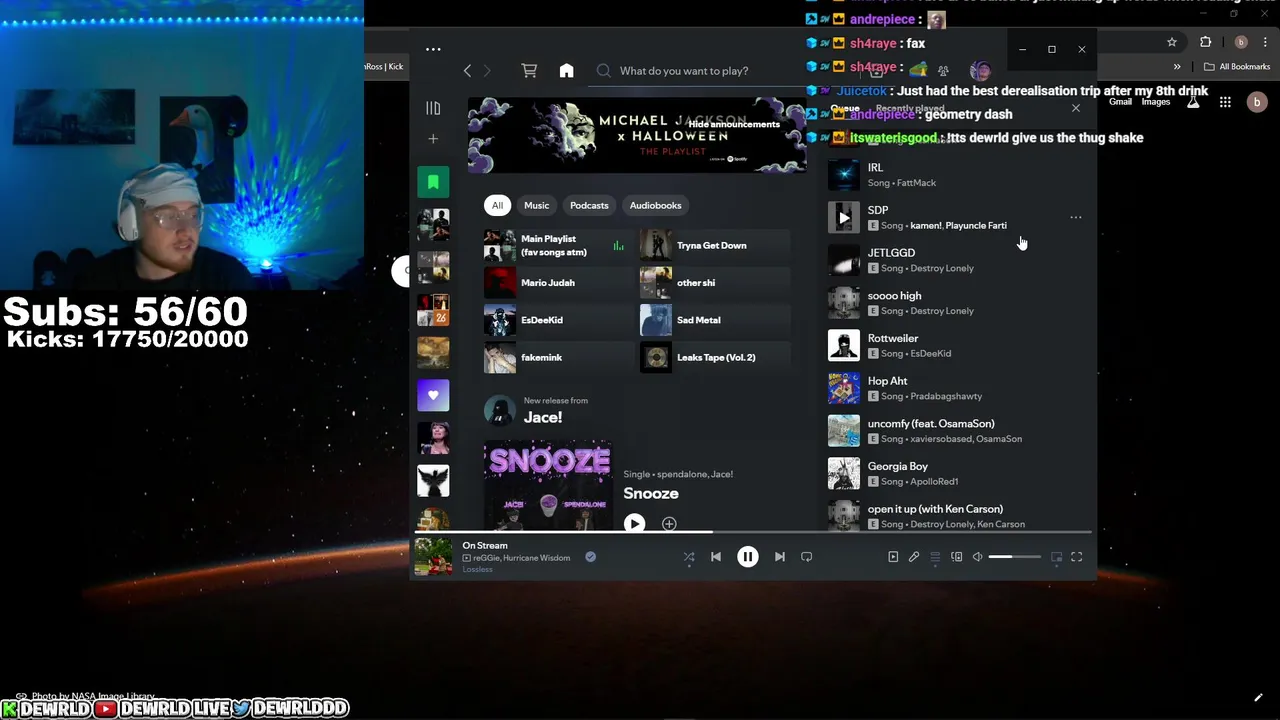The image size is (1280, 720).
Task: Select queue song soooo high
Action: tap(957, 303)
